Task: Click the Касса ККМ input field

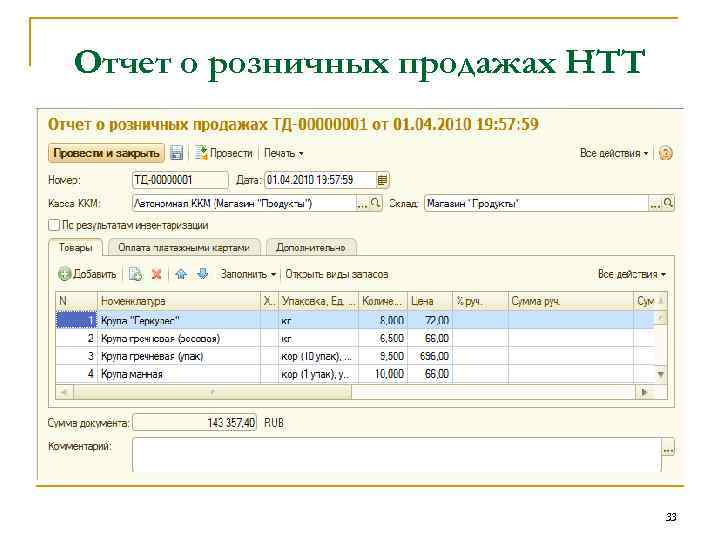Action: [244, 203]
